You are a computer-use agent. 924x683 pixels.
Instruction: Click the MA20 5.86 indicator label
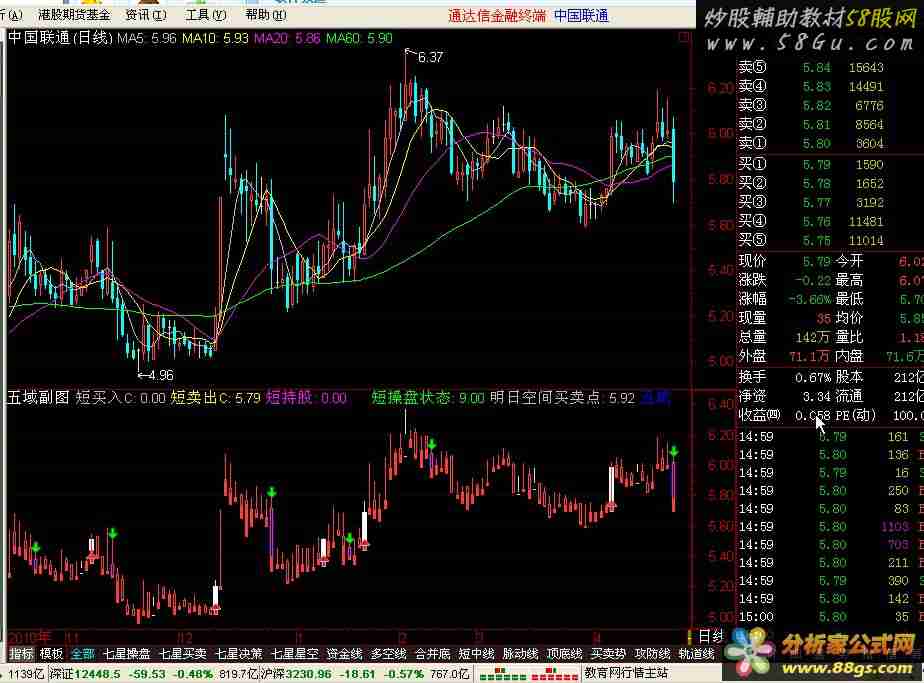pyautogui.click(x=287, y=38)
